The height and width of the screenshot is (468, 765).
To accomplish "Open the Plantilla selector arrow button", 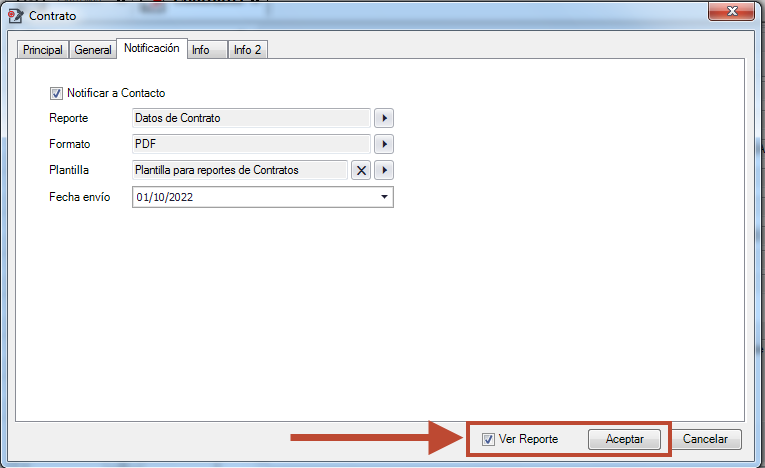I will (x=384, y=170).
